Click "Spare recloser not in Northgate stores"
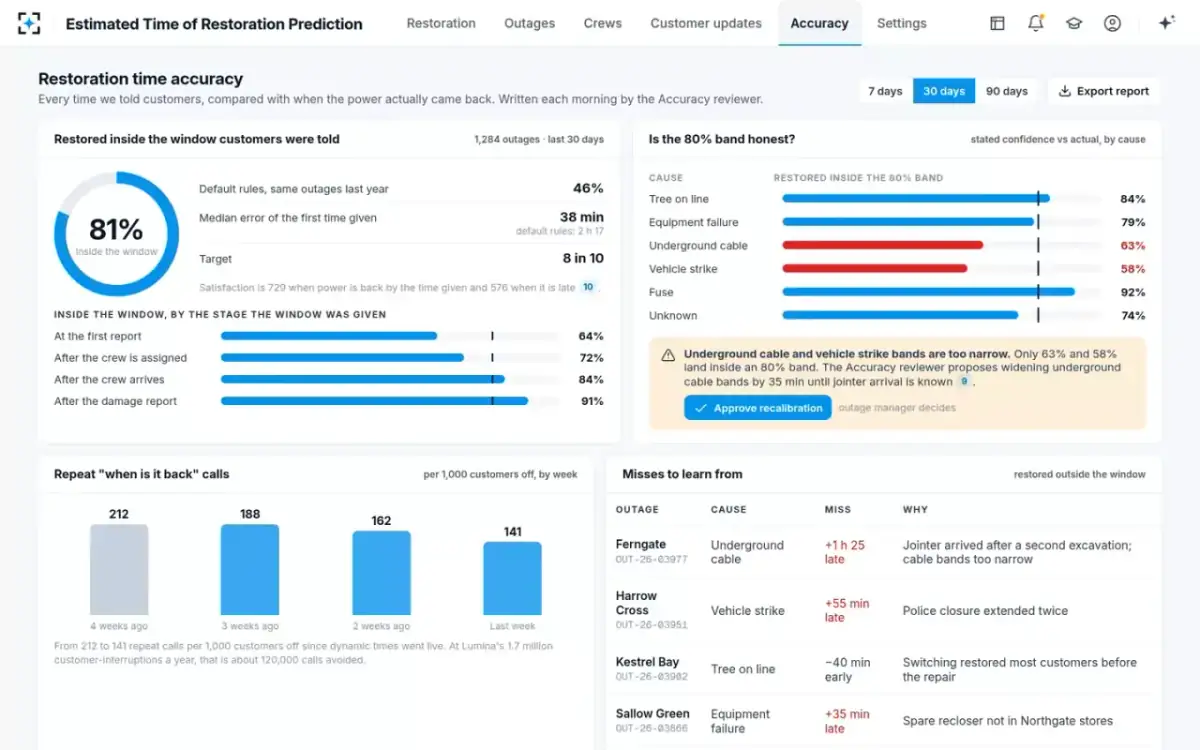 pyautogui.click(x=1006, y=721)
